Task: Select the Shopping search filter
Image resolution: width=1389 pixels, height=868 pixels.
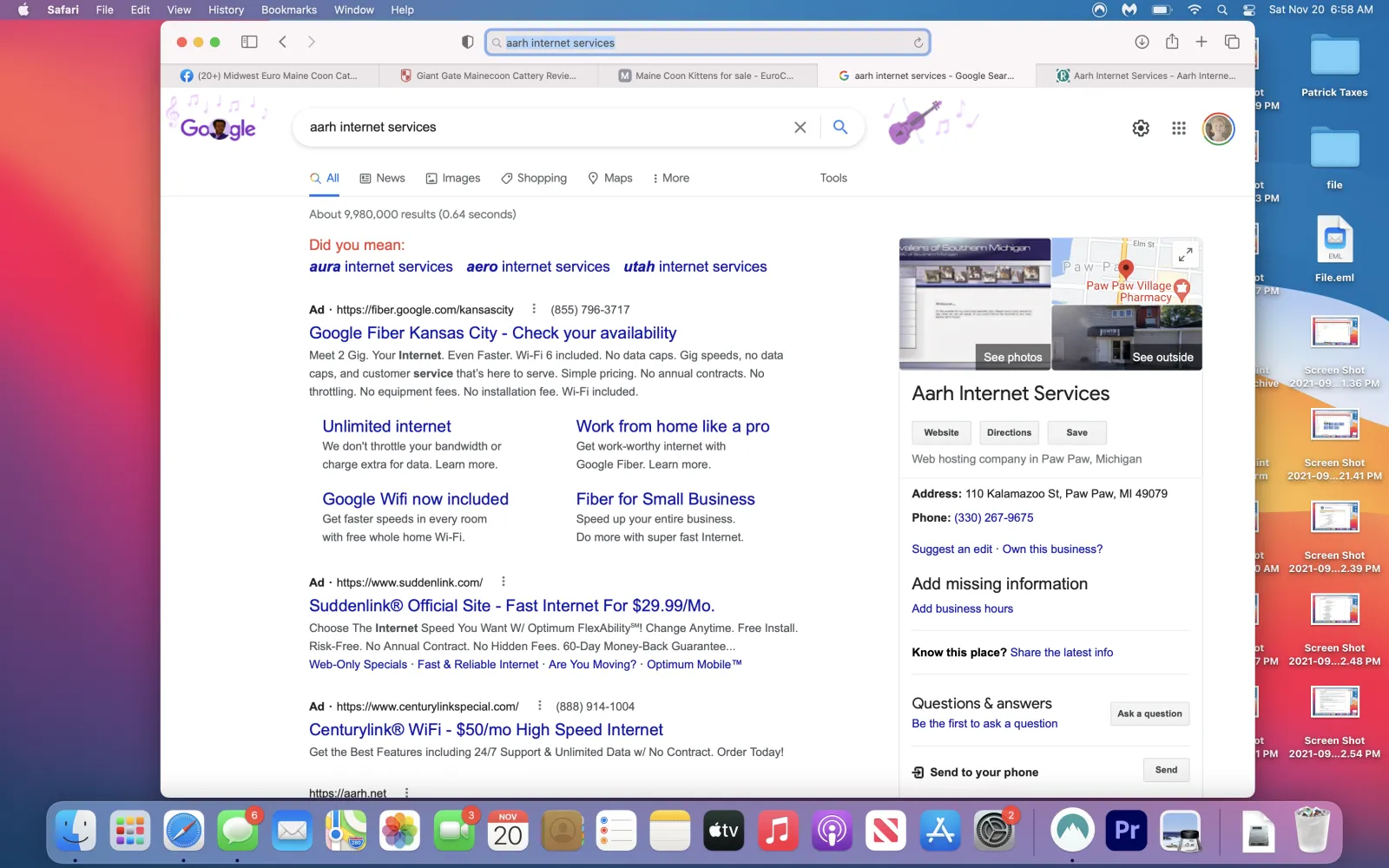Action: (x=534, y=178)
